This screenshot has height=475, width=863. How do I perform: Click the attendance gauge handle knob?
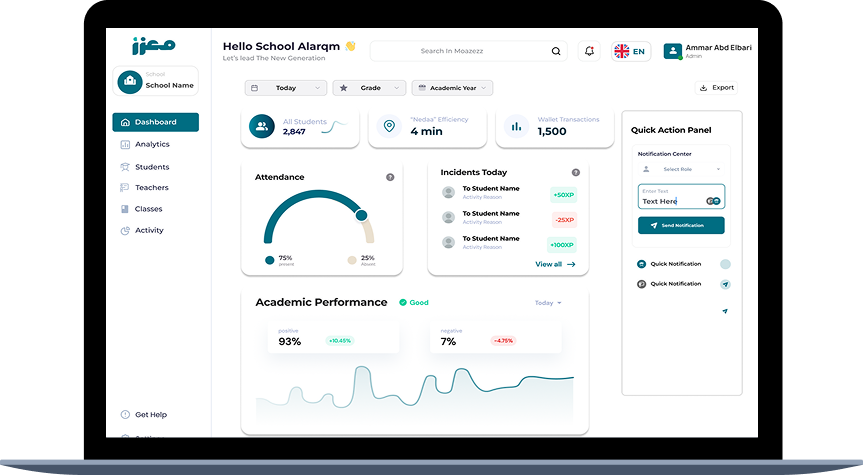click(362, 214)
